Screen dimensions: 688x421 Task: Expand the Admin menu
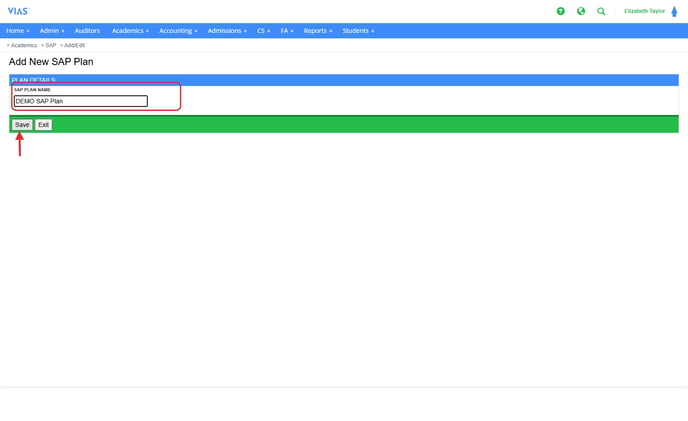(52, 31)
